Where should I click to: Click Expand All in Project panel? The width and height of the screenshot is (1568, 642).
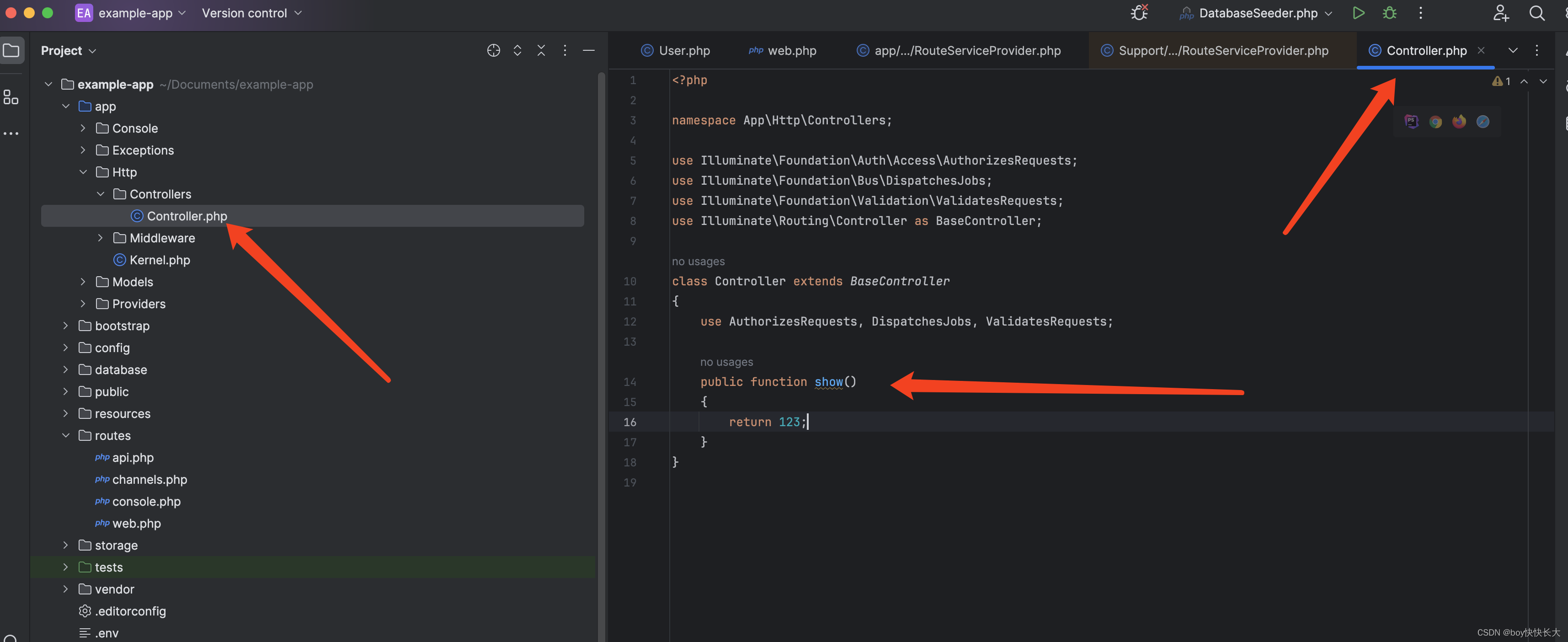(x=517, y=51)
